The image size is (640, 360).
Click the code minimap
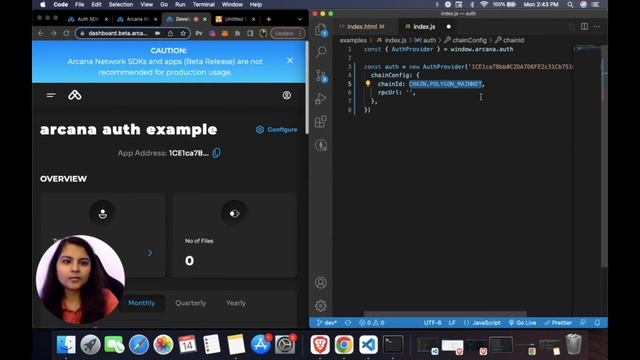tap(587, 48)
